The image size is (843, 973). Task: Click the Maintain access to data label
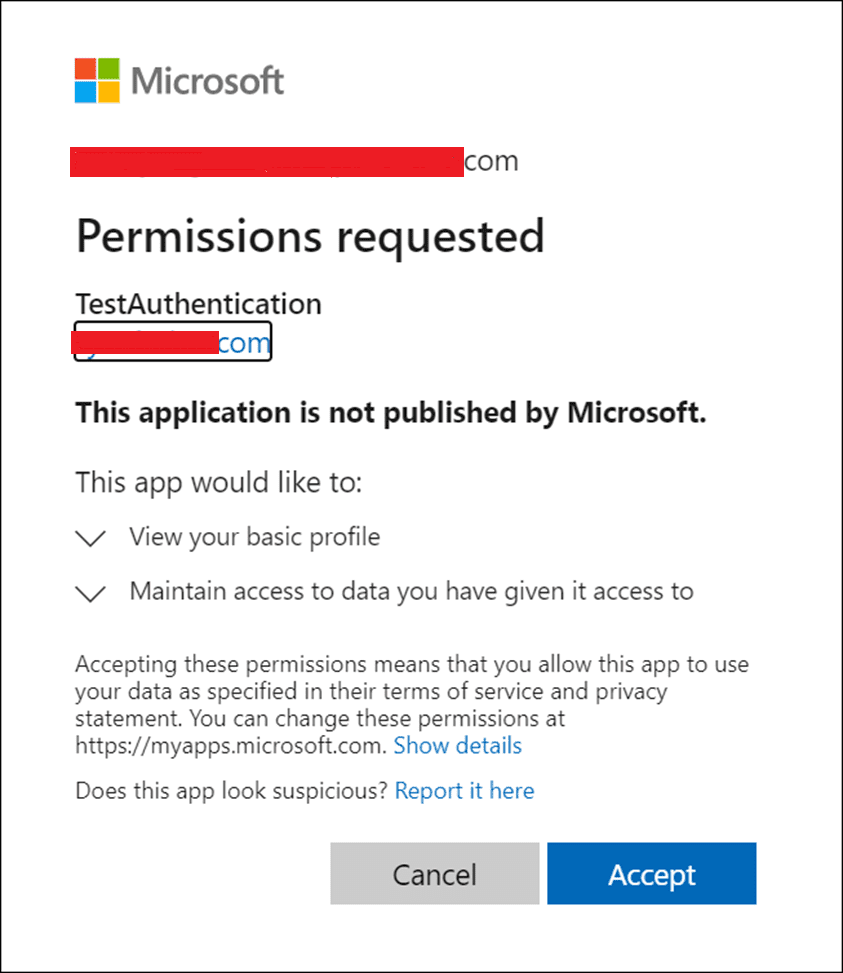tap(411, 591)
